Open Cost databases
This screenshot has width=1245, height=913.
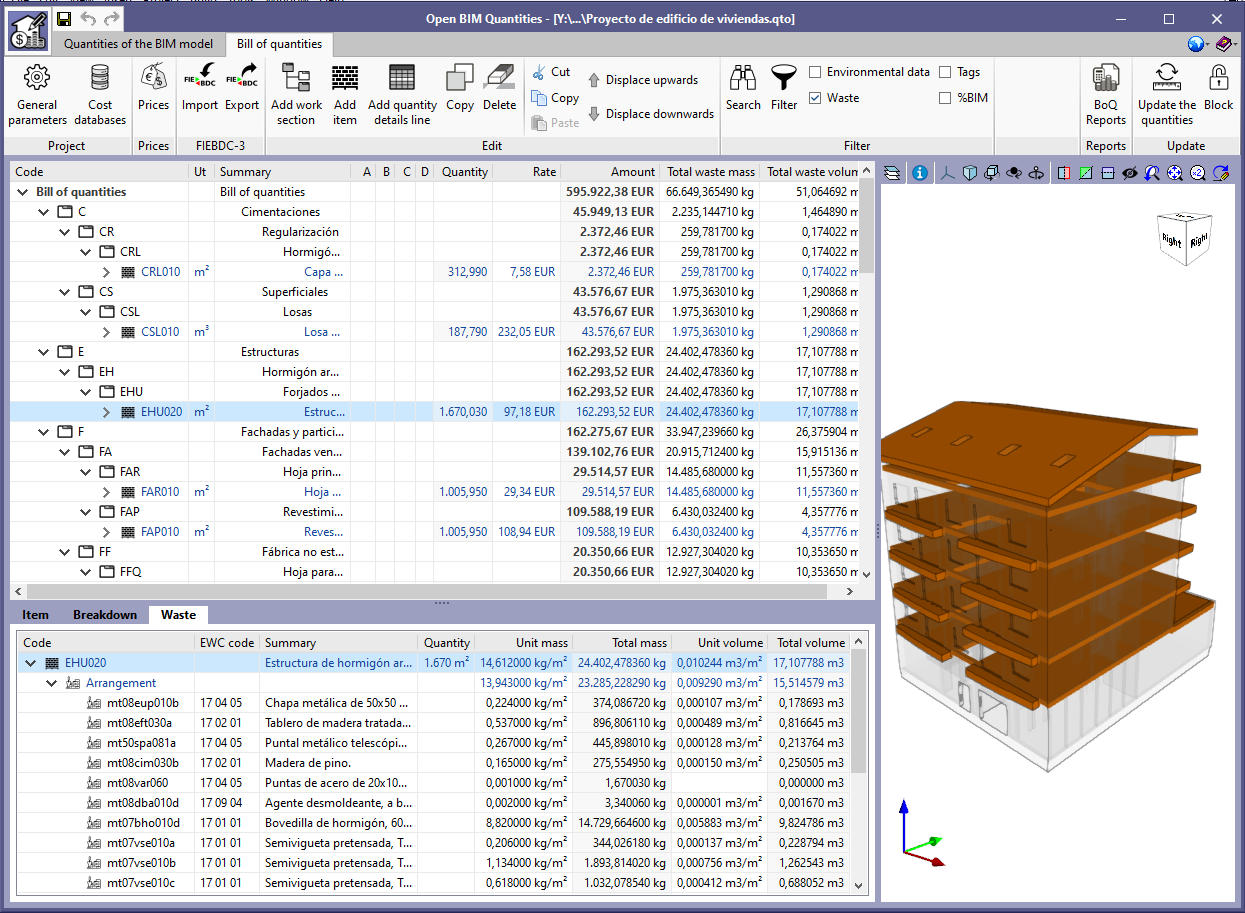pyautogui.click(x=100, y=95)
